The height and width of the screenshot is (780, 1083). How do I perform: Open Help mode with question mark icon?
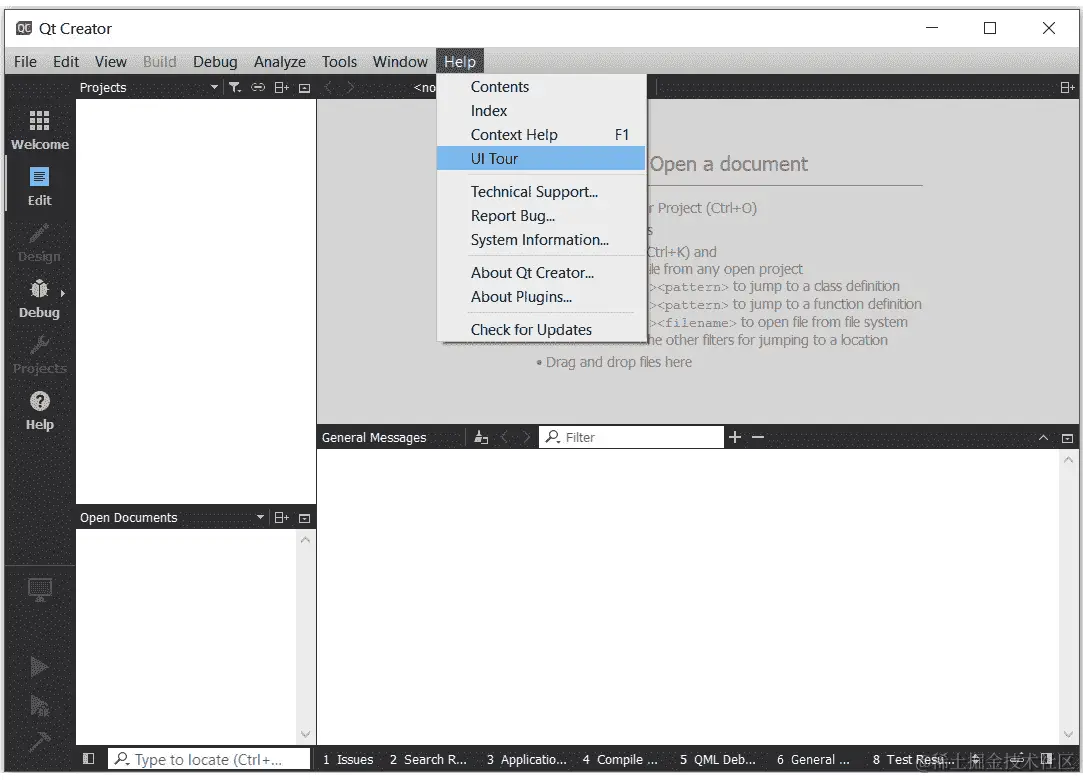point(39,410)
